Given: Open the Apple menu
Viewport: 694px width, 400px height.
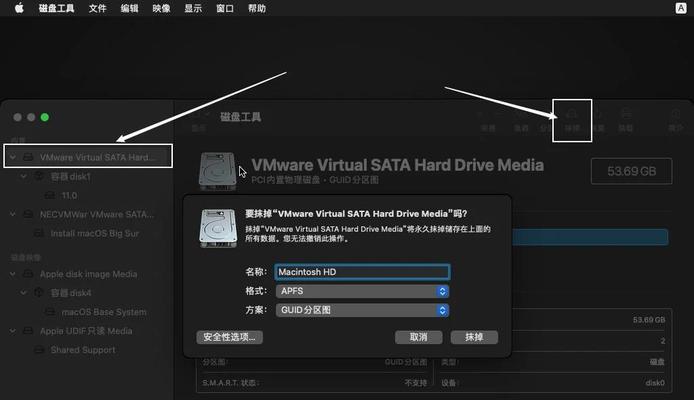Looking at the screenshot, I should 19,8.
